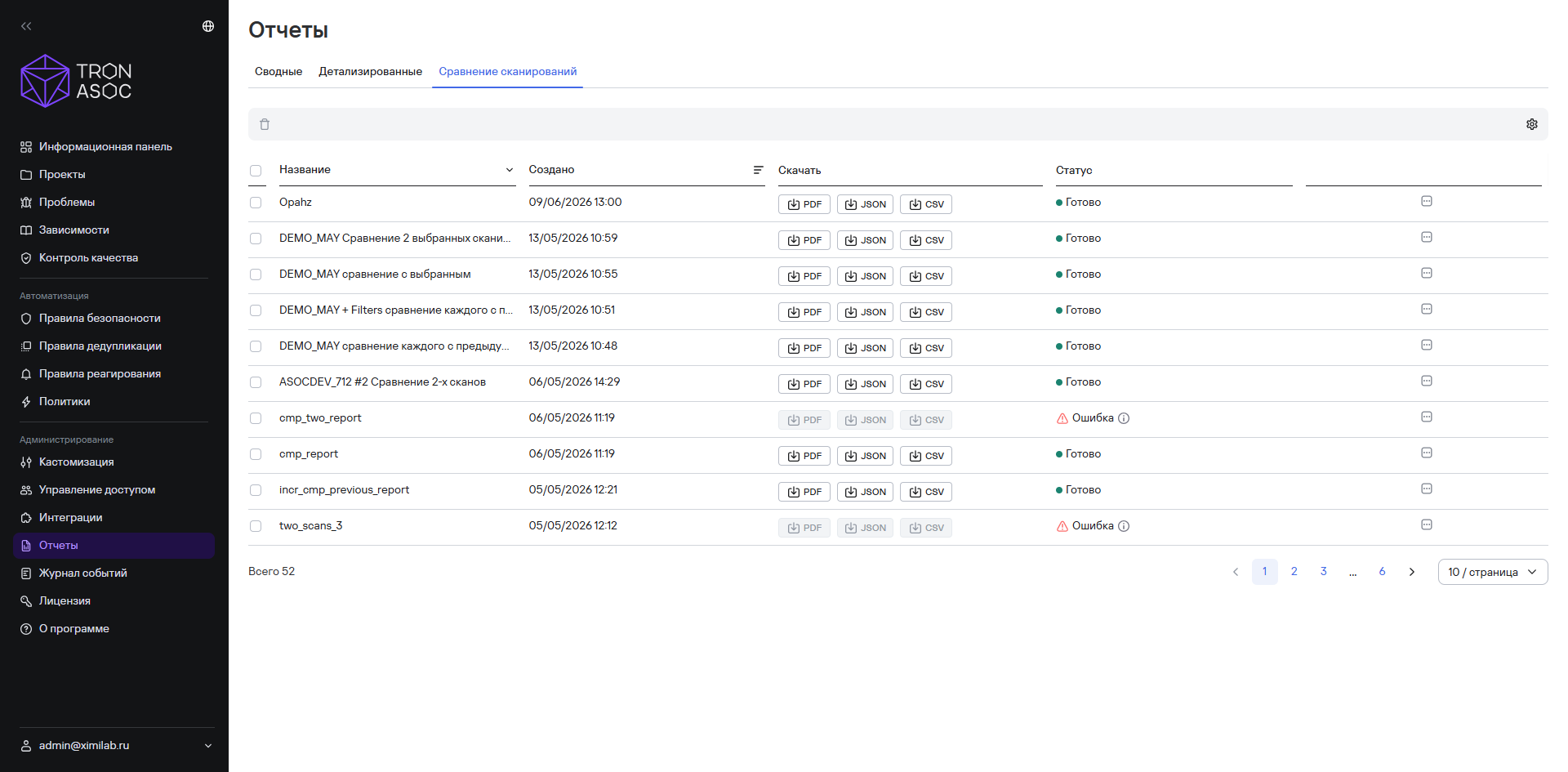Go to previous page arrow
The width and height of the screenshot is (1568, 772).
click(1236, 572)
